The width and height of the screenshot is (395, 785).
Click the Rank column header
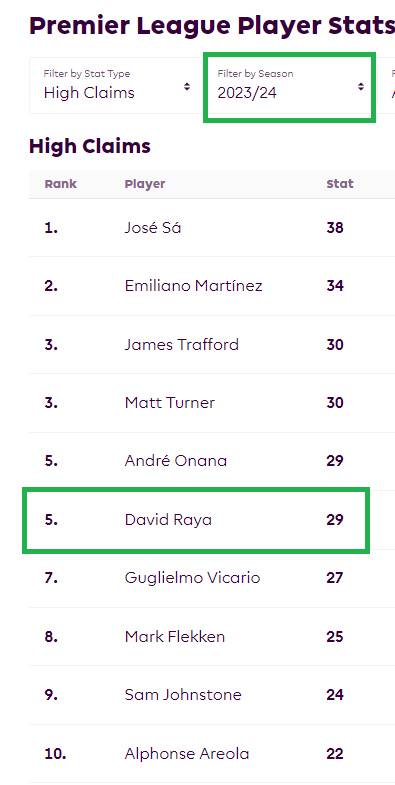(x=61, y=184)
